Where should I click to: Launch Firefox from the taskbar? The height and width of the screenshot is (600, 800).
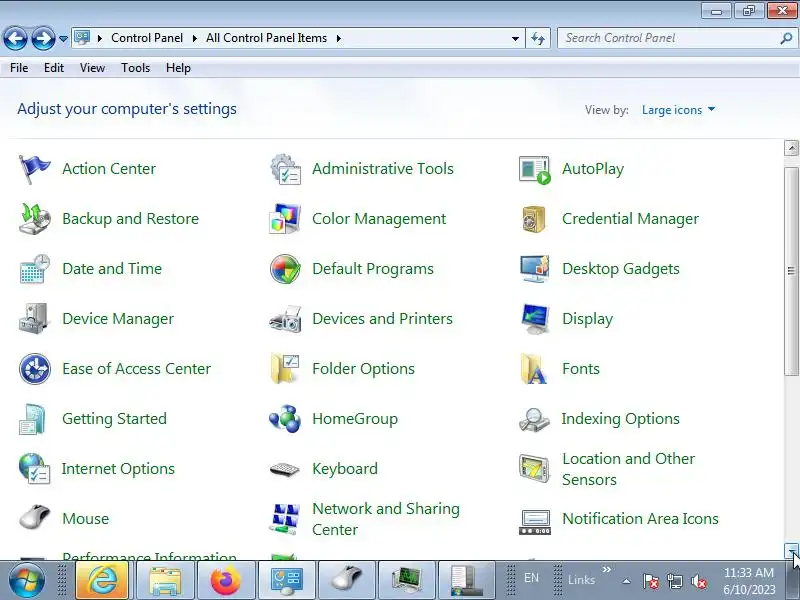click(x=225, y=580)
